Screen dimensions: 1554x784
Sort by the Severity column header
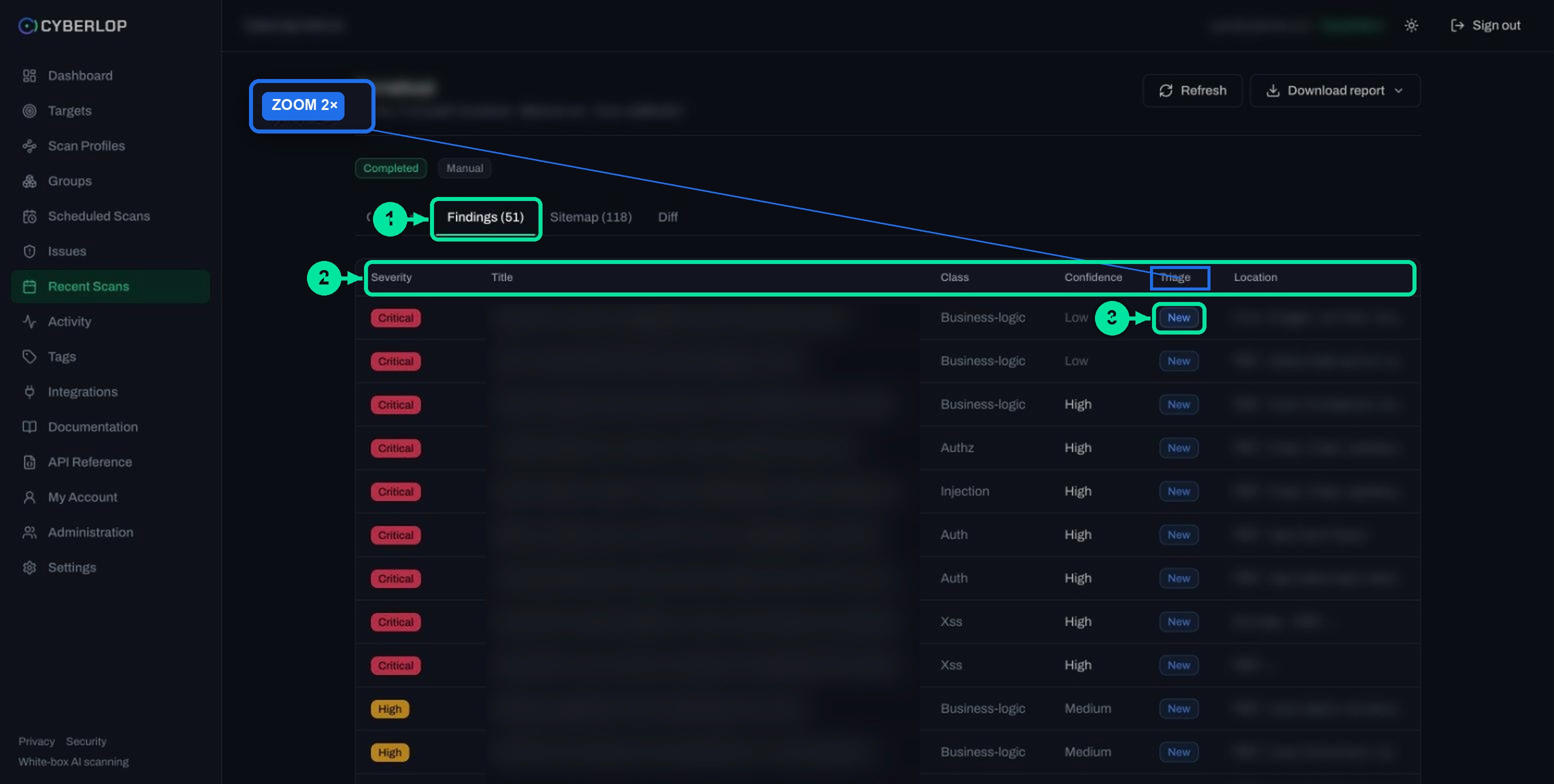pyautogui.click(x=391, y=277)
